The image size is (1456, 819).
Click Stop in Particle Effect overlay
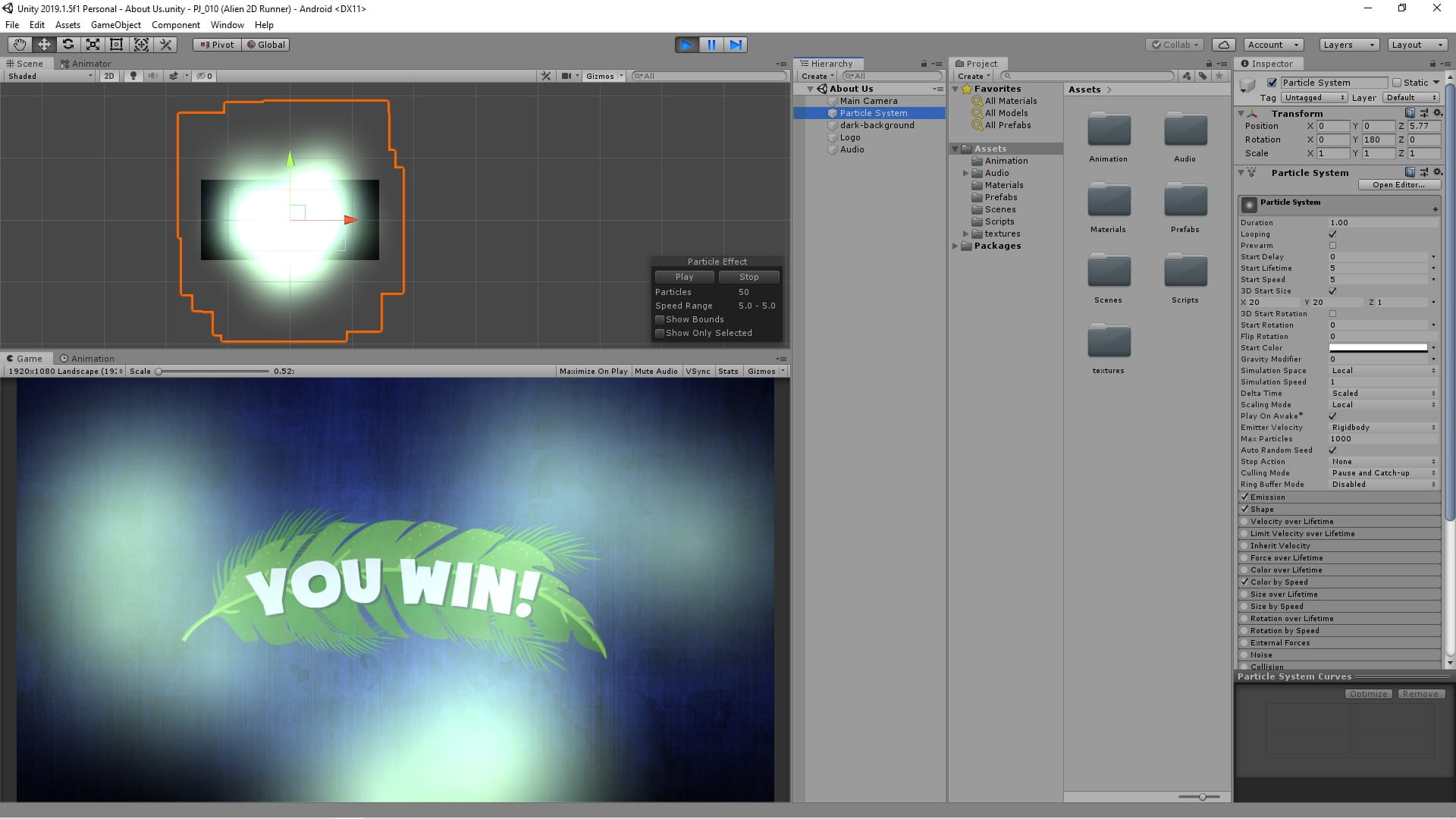pos(748,277)
